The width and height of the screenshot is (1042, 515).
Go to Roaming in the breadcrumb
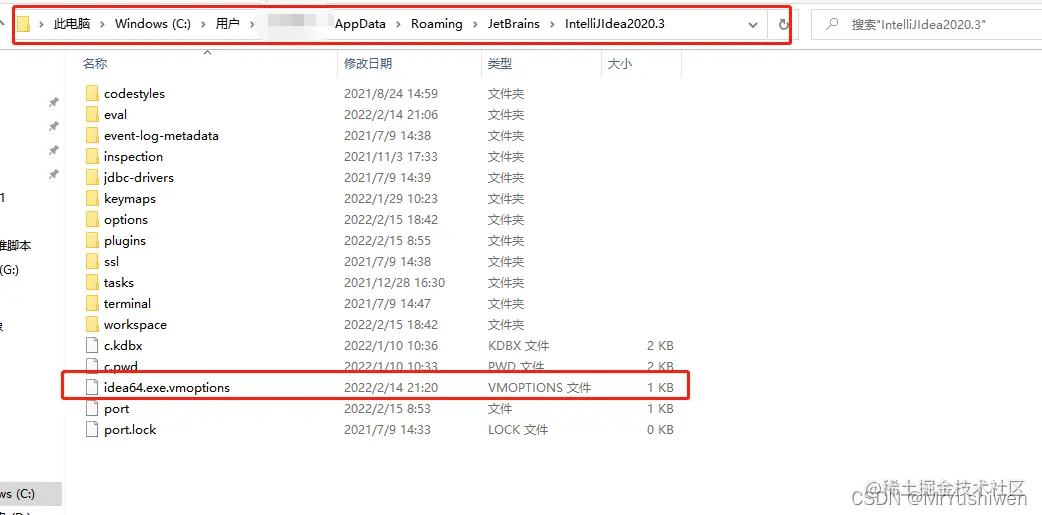pos(437,24)
